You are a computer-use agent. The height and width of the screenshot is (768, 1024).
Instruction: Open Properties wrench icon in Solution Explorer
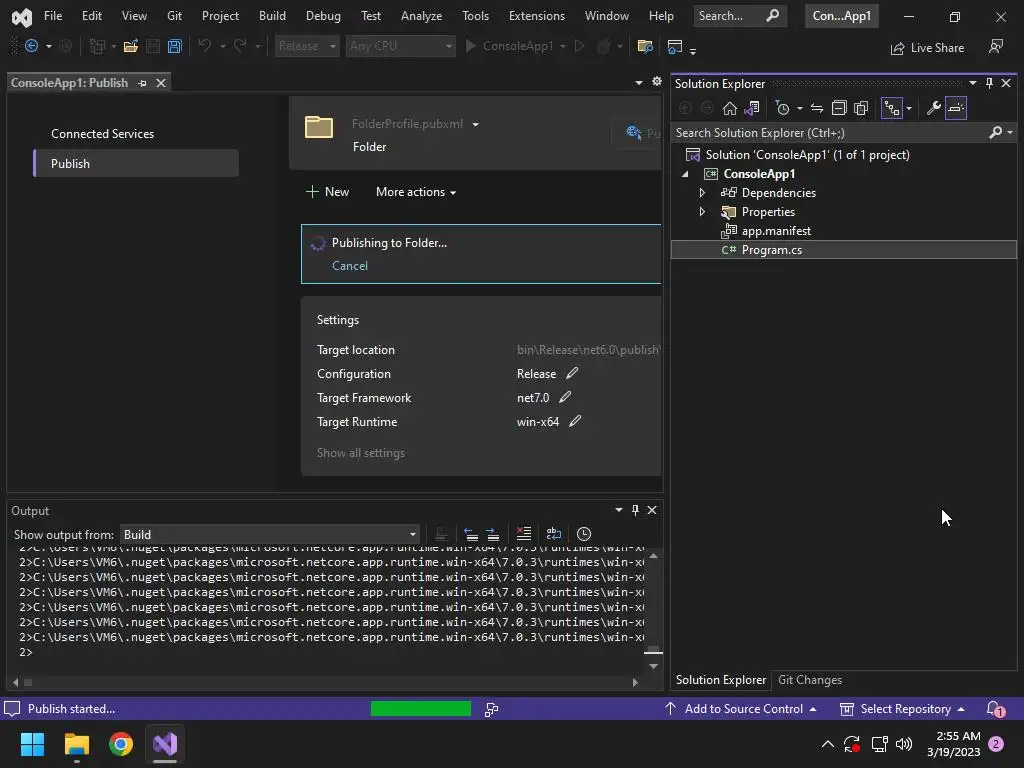point(934,108)
